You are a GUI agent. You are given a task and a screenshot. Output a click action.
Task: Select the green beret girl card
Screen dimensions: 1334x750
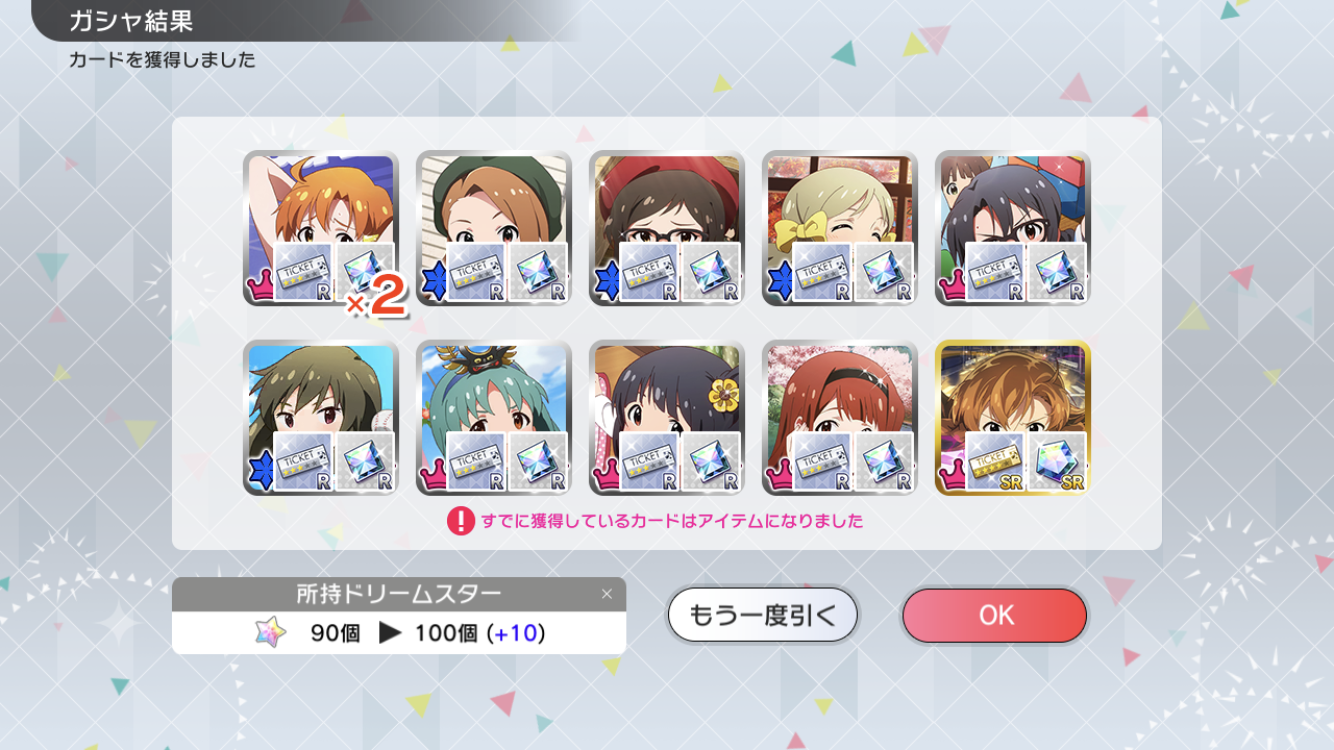[x=494, y=229]
